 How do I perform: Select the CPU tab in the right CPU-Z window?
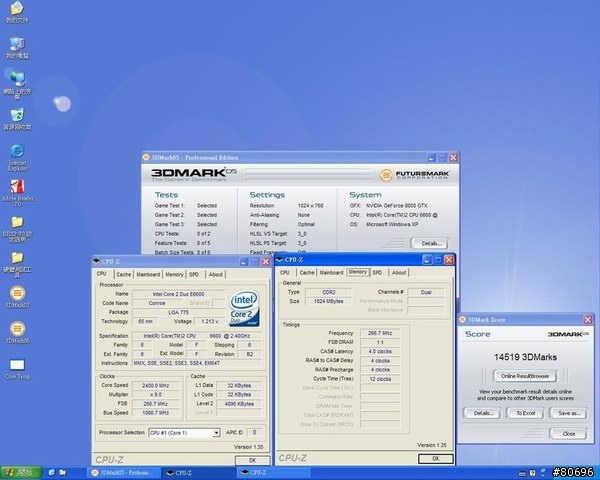(x=285, y=273)
